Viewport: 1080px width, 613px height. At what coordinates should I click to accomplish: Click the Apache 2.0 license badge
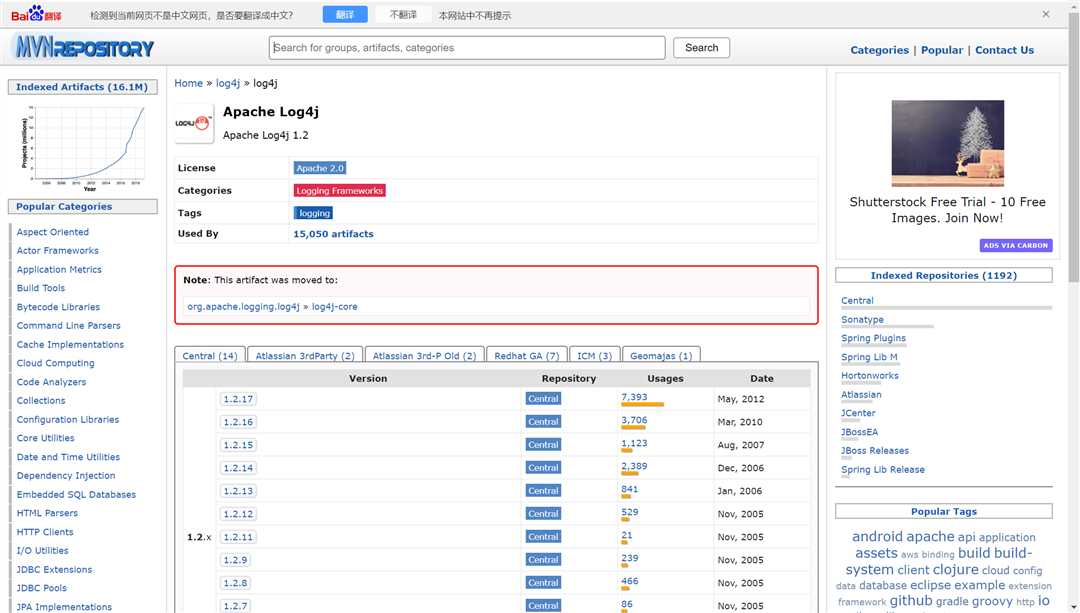[320, 168]
